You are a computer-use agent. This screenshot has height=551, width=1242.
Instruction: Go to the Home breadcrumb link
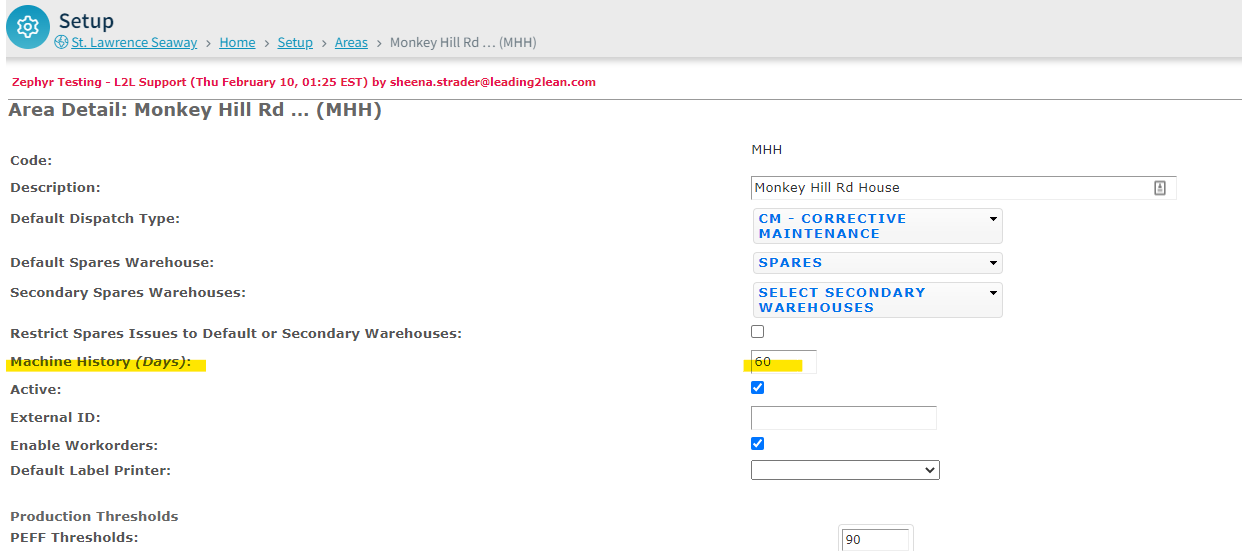coord(237,42)
